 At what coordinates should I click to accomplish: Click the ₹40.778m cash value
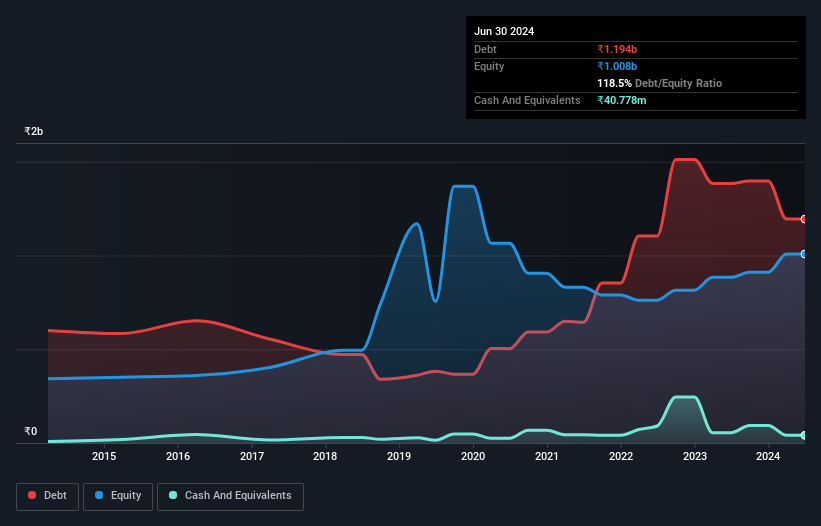point(622,100)
